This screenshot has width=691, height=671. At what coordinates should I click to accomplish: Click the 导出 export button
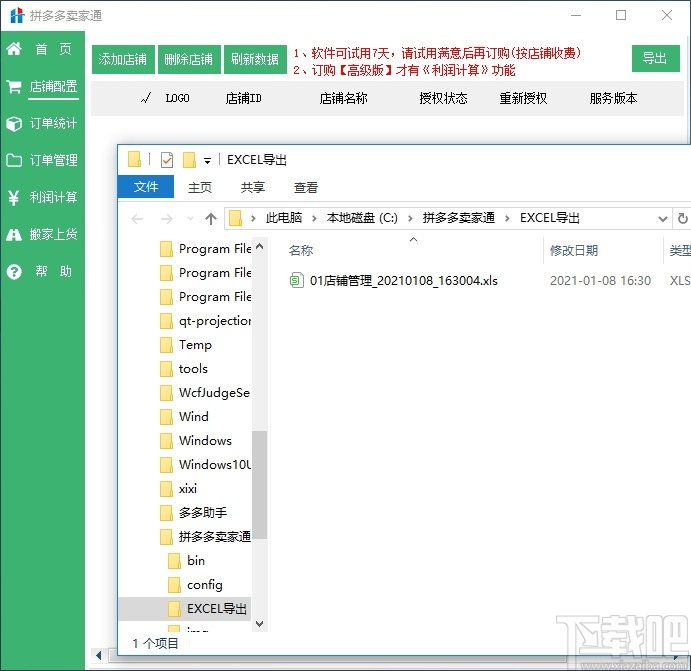pos(655,58)
